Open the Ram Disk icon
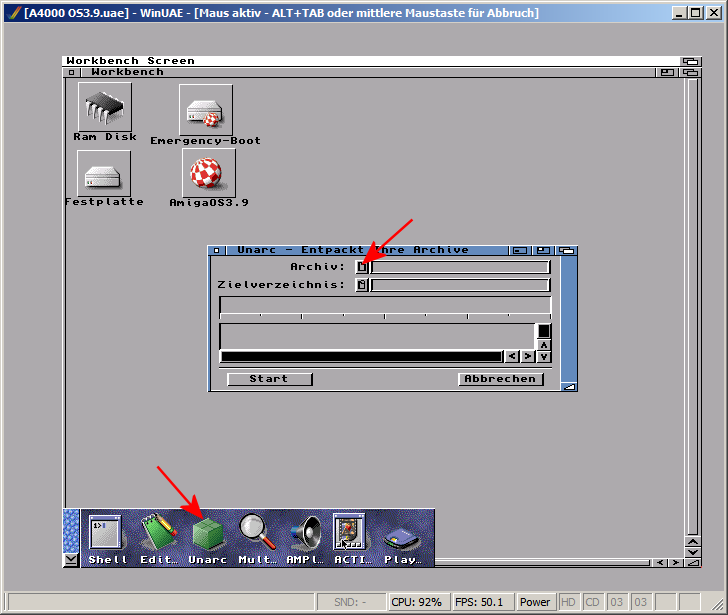This screenshot has width=728, height=615. 105,107
